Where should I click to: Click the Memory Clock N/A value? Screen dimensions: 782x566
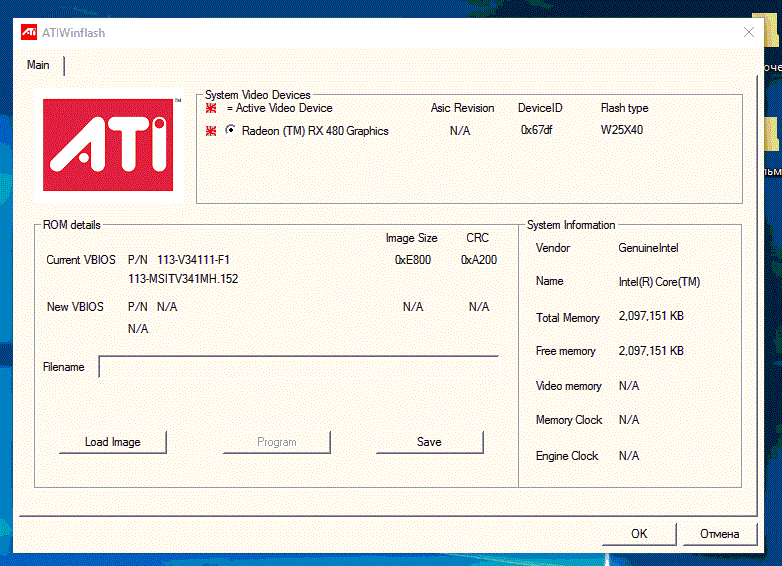click(629, 420)
